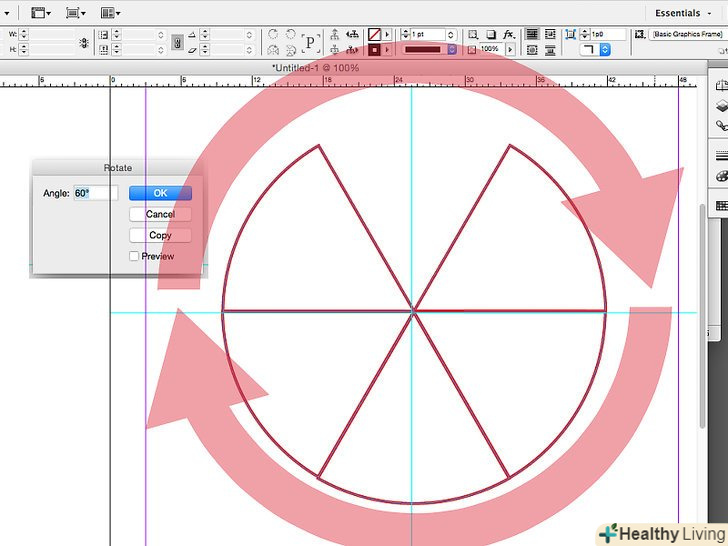Image resolution: width=728 pixels, height=546 pixels.
Task: Click OK in the Rotate dialog
Action: (160, 193)
